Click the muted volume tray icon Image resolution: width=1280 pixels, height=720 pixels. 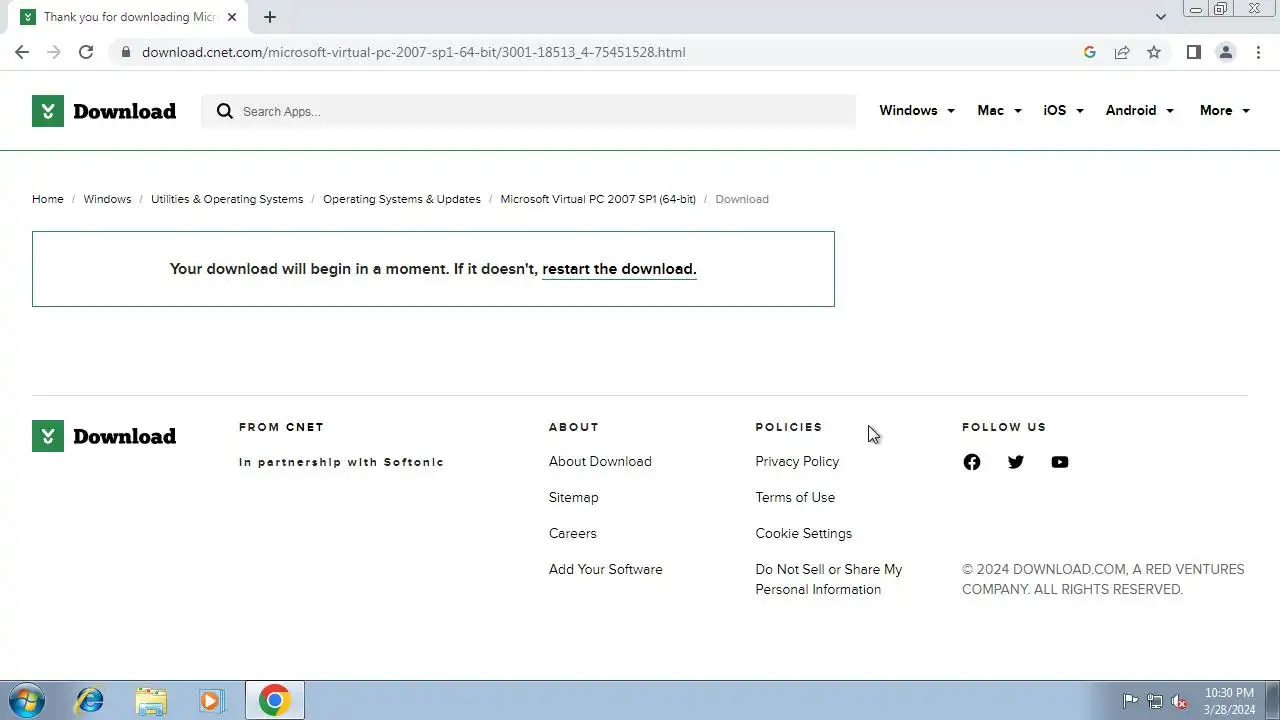coord(1180,701)
